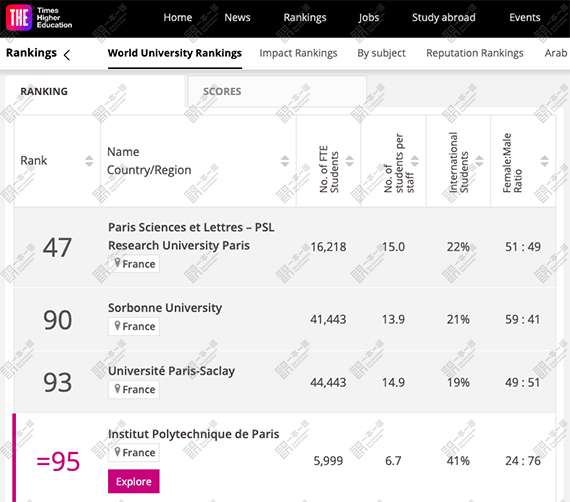Open the Arab rankings tab
Viewport: 570px width, 502px height.
coord(556,53)
